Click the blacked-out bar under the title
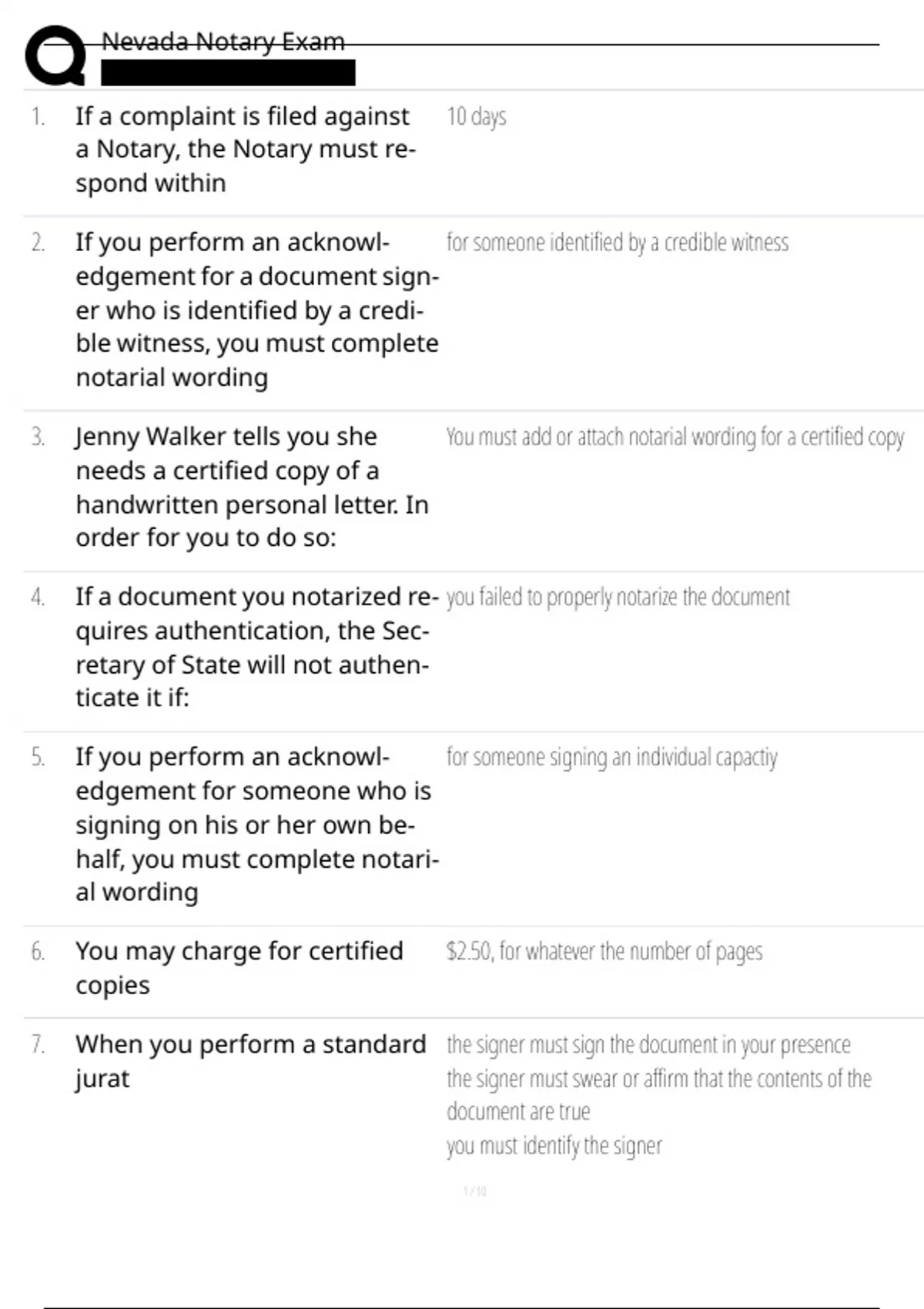This screenshot has height=1309, width=924. (x=228, y=73)
